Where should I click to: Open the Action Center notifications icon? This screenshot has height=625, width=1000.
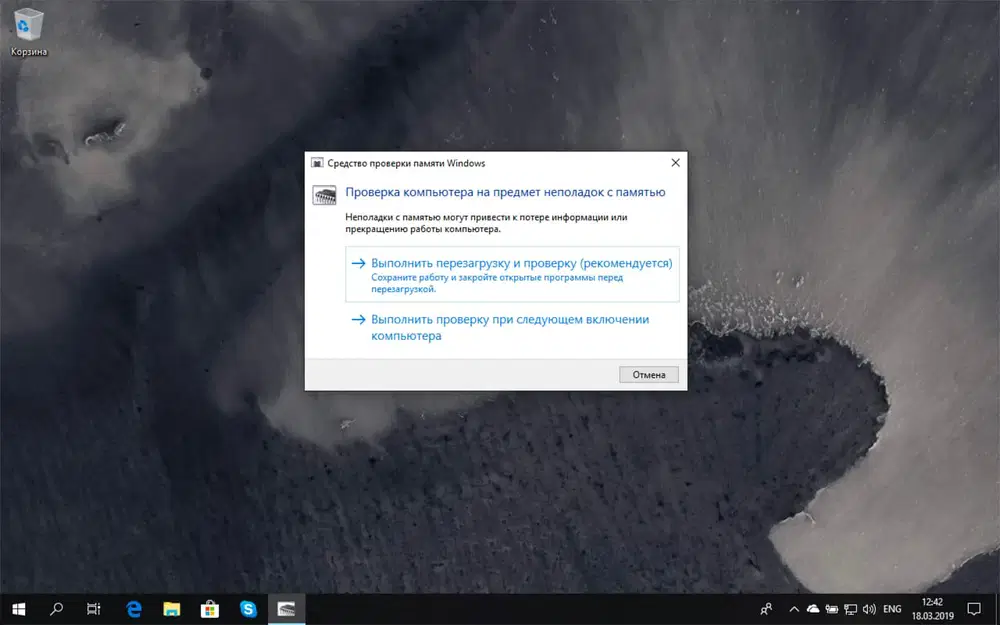[x=974, y=609]
